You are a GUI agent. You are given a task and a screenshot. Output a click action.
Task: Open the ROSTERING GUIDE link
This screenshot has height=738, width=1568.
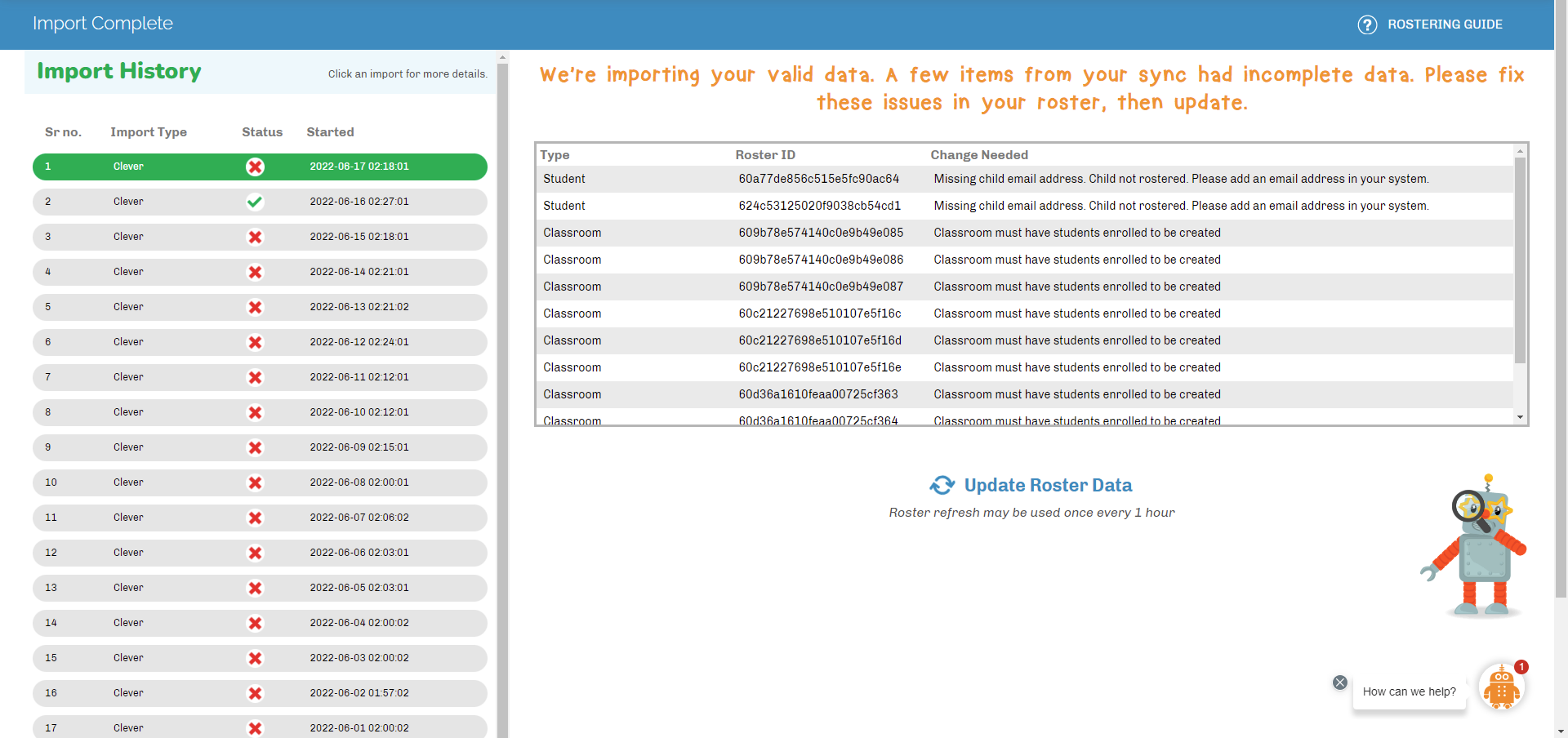(x=1444, y=24)
